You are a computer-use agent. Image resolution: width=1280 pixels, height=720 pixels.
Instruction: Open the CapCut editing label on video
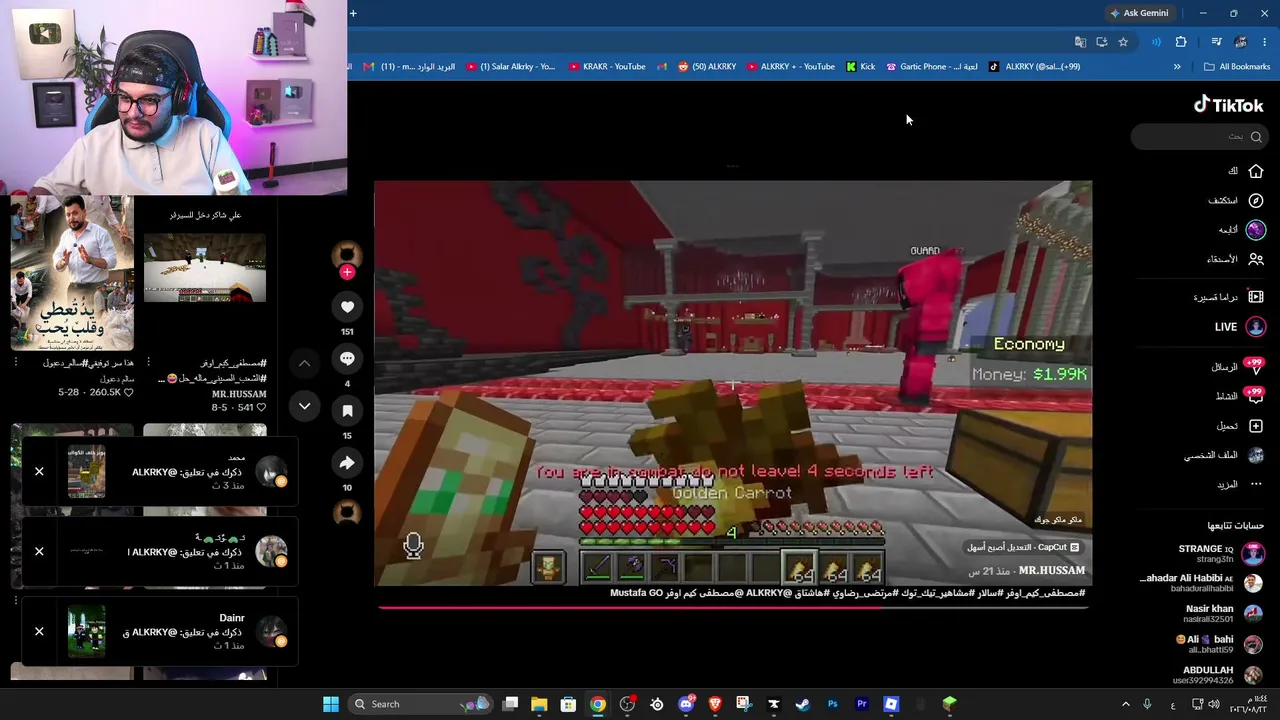tap(1022, 547)
